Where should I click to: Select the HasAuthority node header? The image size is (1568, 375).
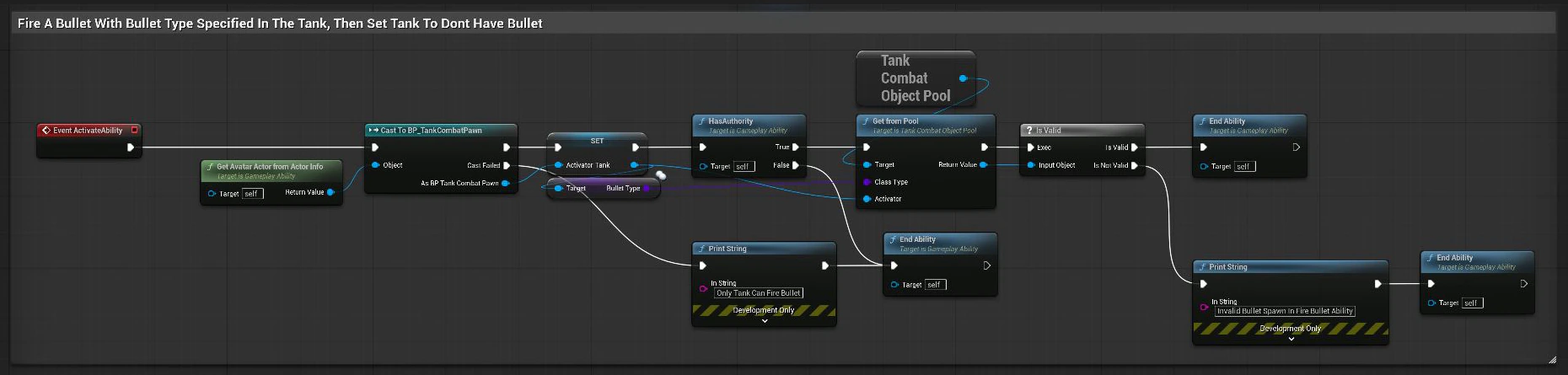[749, 125]
